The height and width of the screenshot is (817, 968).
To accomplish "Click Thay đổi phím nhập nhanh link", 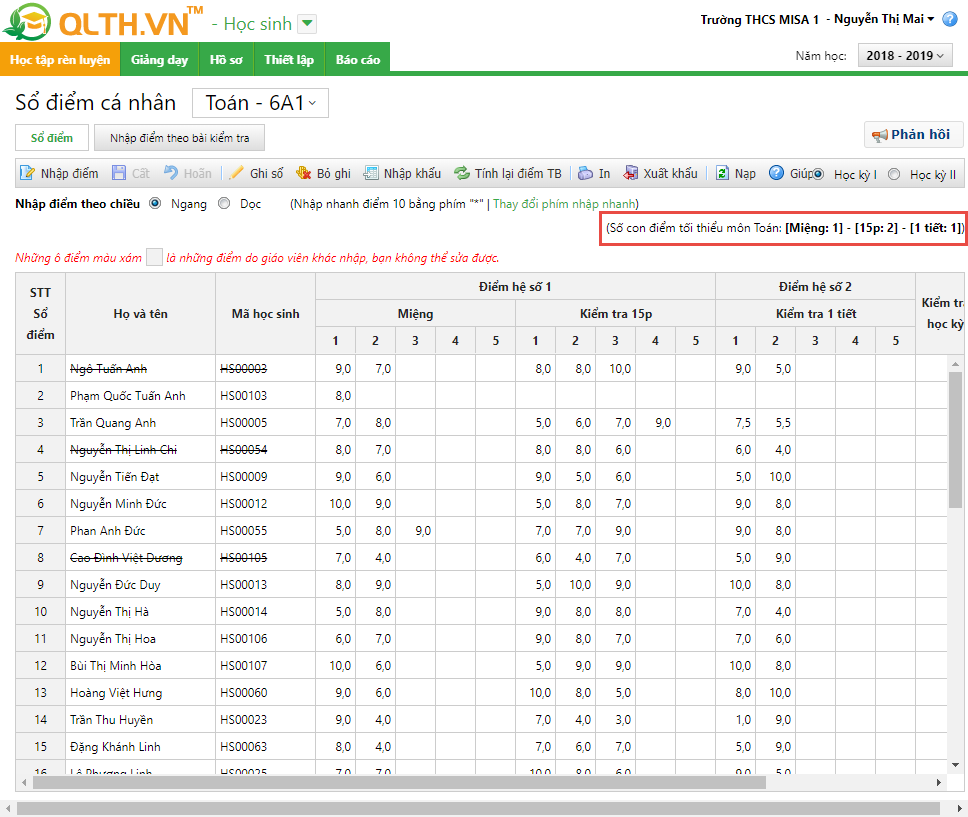I will tap(562, 203).
